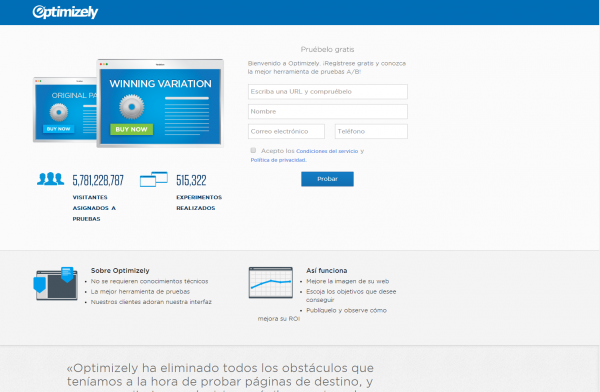Viewport: 600px width, 392px height.
Task: Click the blue BUY NOW button graphic
Action: (59, 129)
